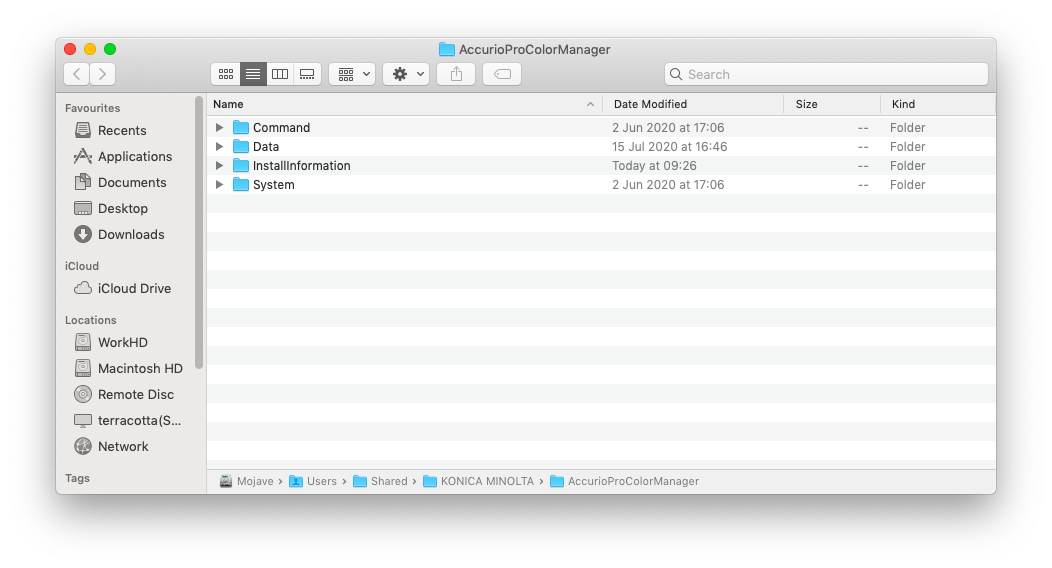The width and height of the screenshot is (1052, 568).
Task: Sort by Kind column header
Action: pyautogui.click(x=903, y=104)
